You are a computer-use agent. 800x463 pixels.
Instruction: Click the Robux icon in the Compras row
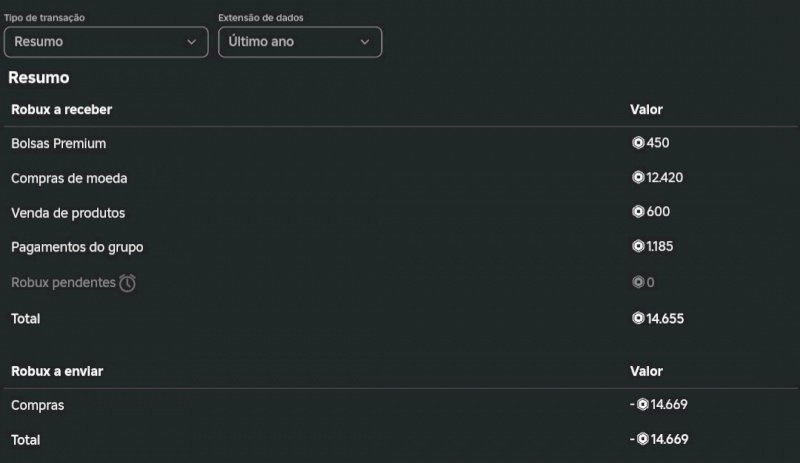pos(642,405)
